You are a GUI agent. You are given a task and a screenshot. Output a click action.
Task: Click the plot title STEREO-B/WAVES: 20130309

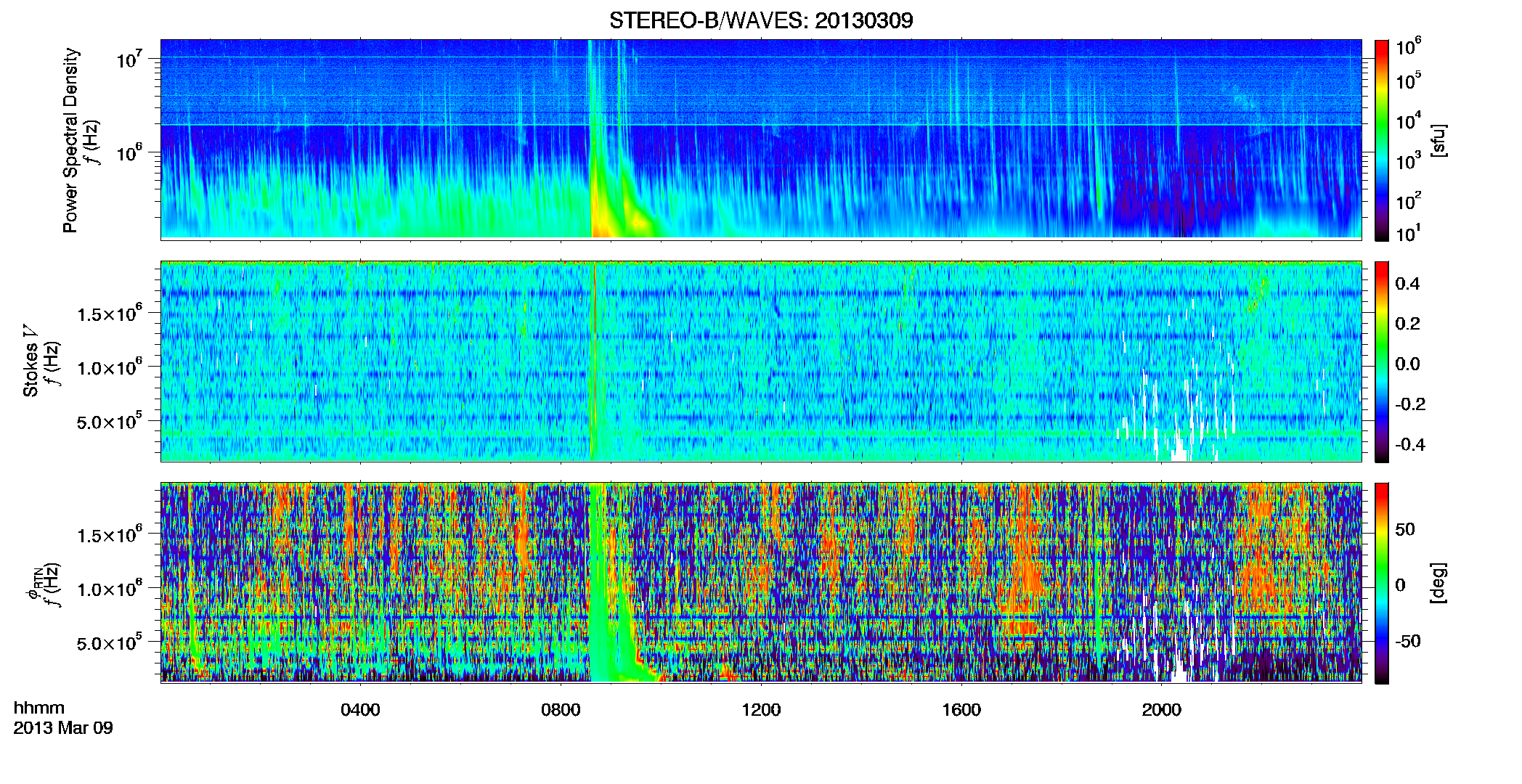761,20
